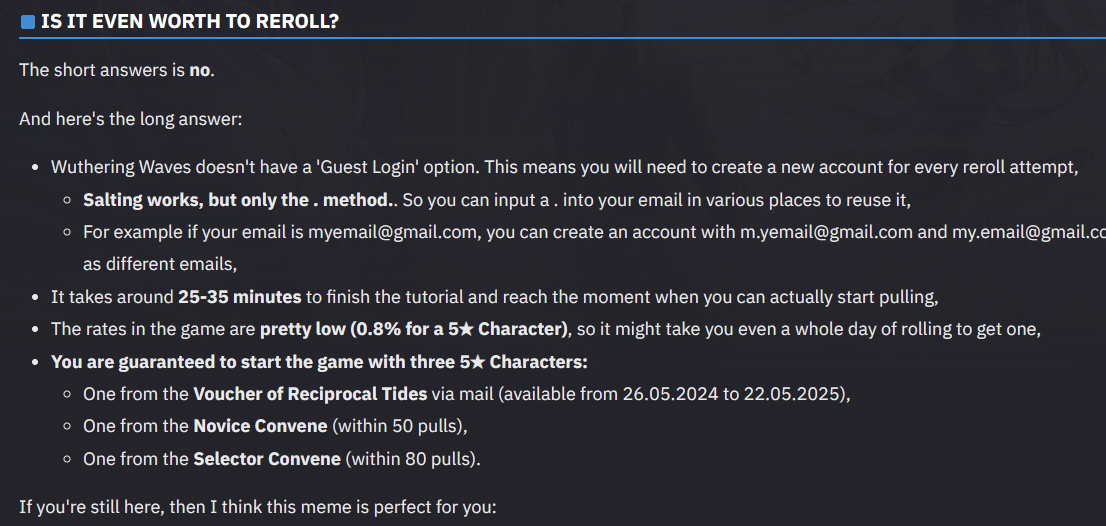Viewport: 1106px width, 526px height.
Task: Click the my.email@gmail address at line end
Action: coord(1028,232)
